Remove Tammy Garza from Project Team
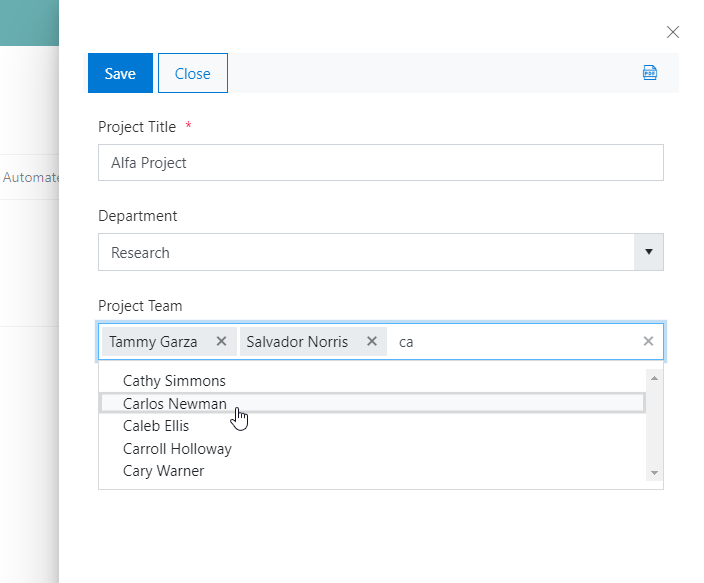 click(x=220, y=341)
